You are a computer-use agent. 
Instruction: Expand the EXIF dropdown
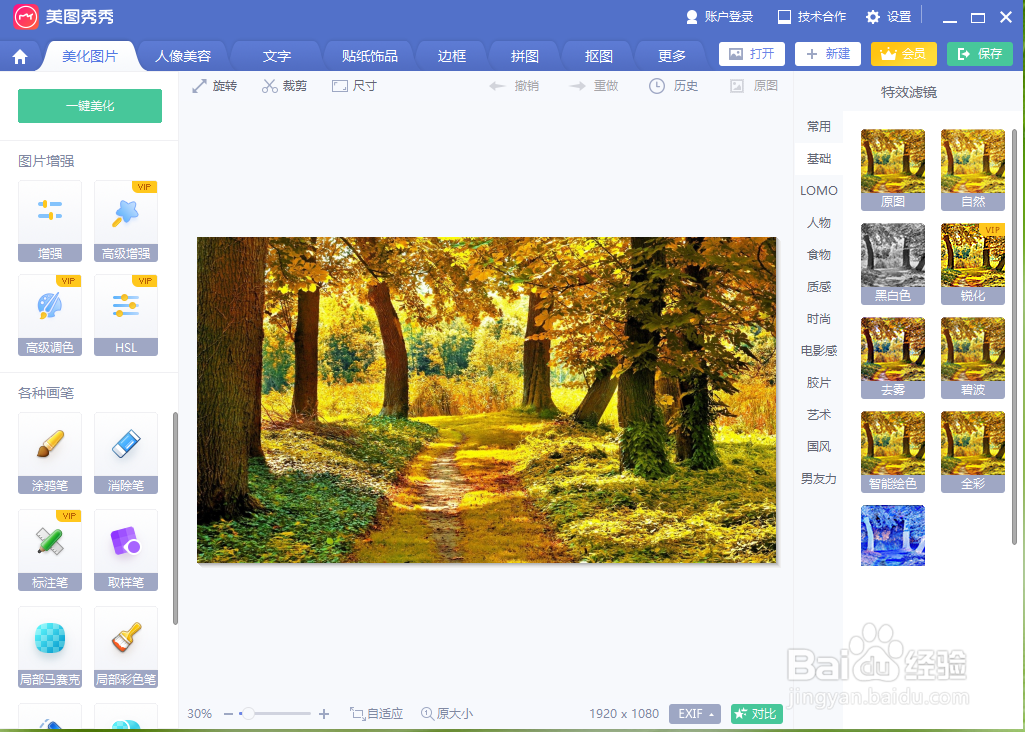(x=695, y=714)
